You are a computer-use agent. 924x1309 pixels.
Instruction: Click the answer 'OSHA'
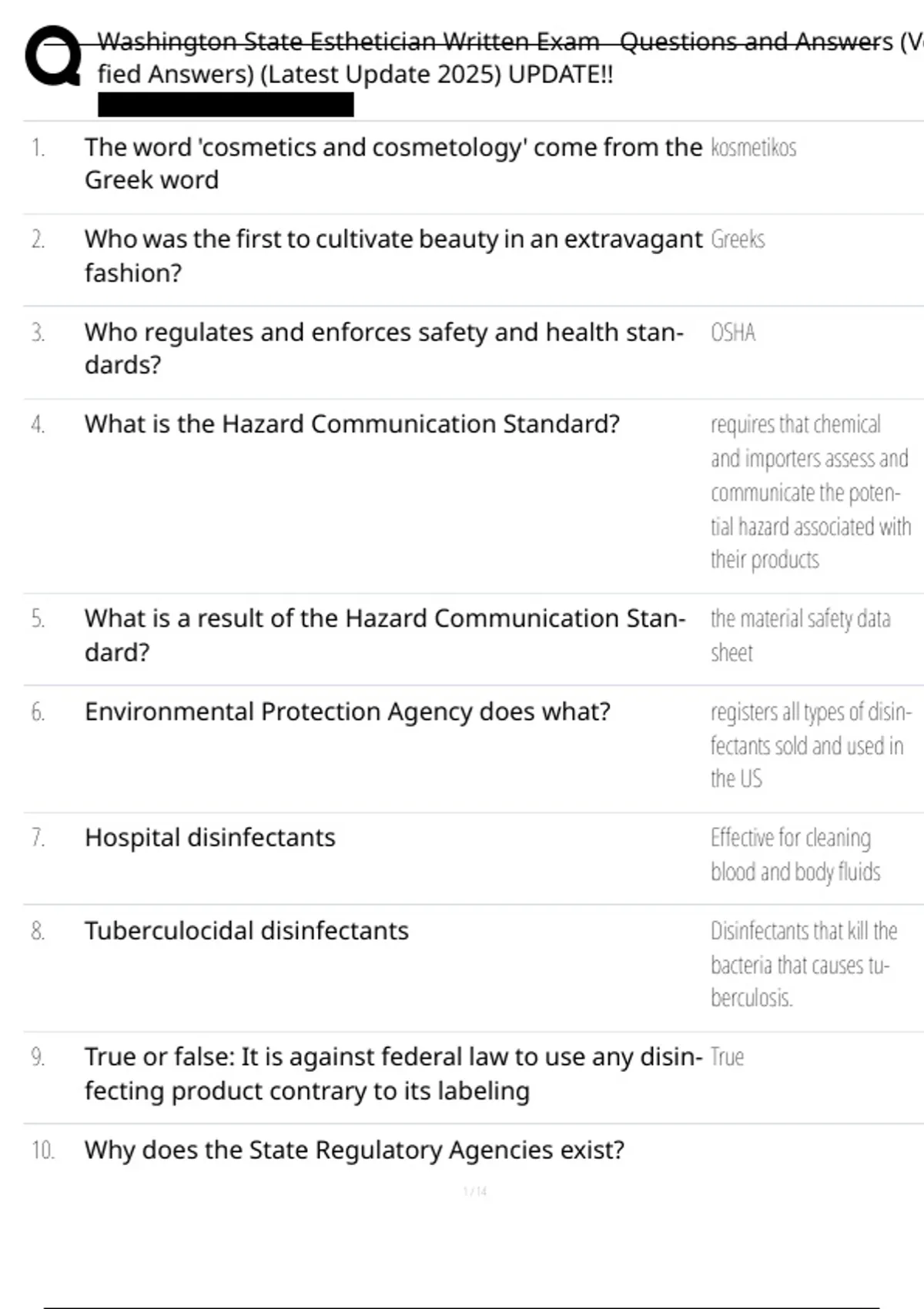tap(733, 333)
